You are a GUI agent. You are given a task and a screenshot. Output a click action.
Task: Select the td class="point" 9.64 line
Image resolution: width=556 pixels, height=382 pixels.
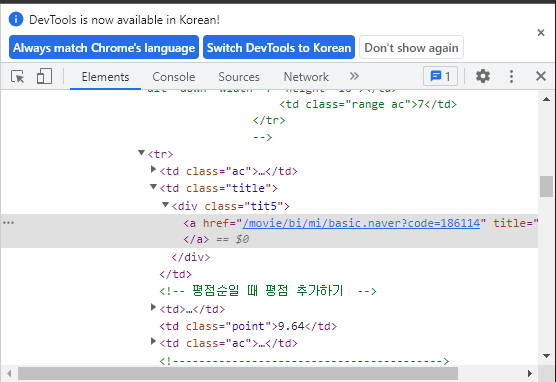coord(248,326)
